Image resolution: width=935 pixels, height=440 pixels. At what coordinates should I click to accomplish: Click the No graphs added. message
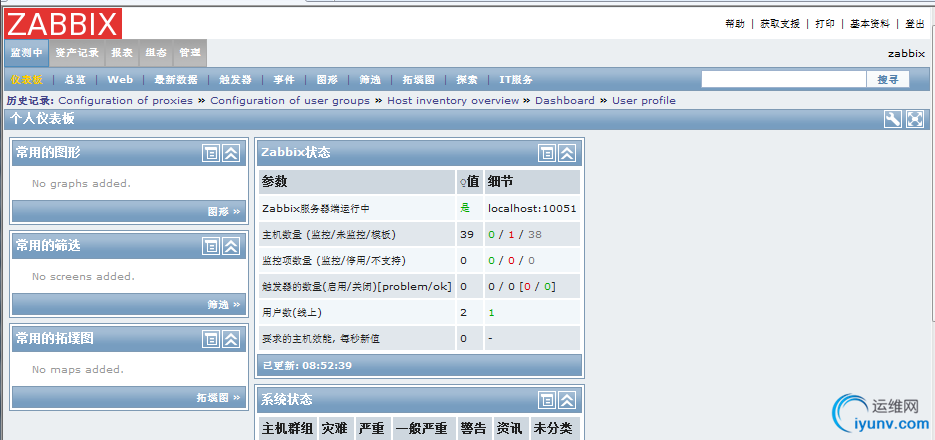[x=82, y=184]
